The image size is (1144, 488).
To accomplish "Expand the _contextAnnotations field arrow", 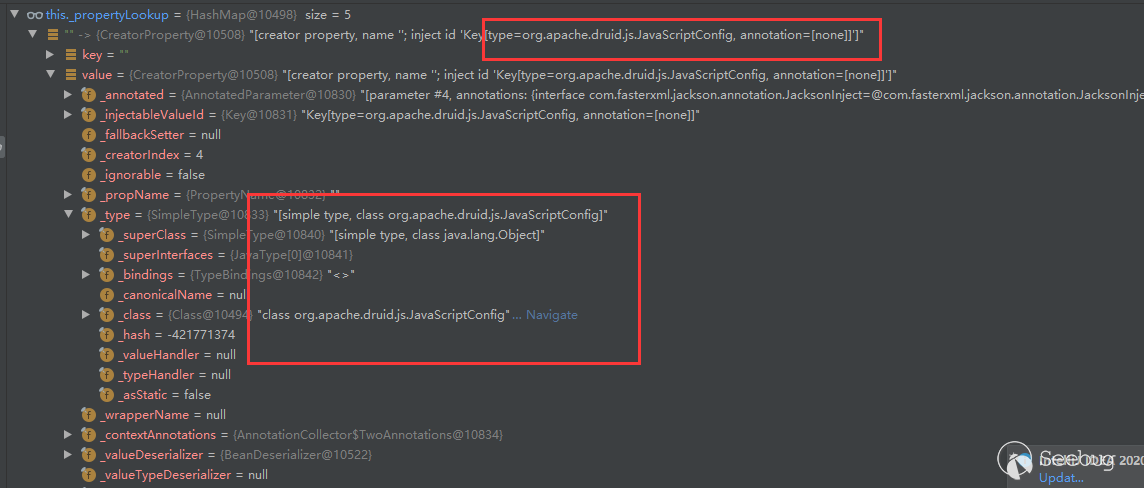I will 69,435.
